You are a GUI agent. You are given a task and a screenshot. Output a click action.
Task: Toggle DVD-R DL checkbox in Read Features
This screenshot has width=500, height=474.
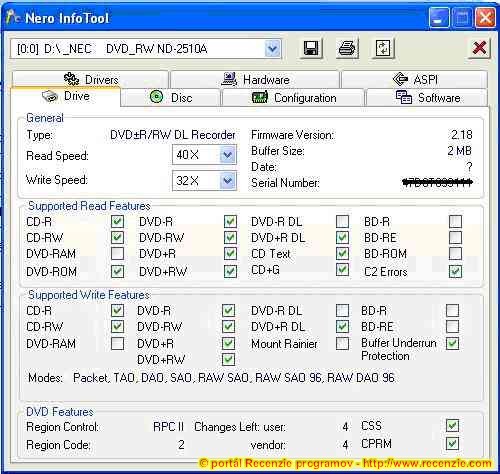pyautogui.click(x=342, y=221)
